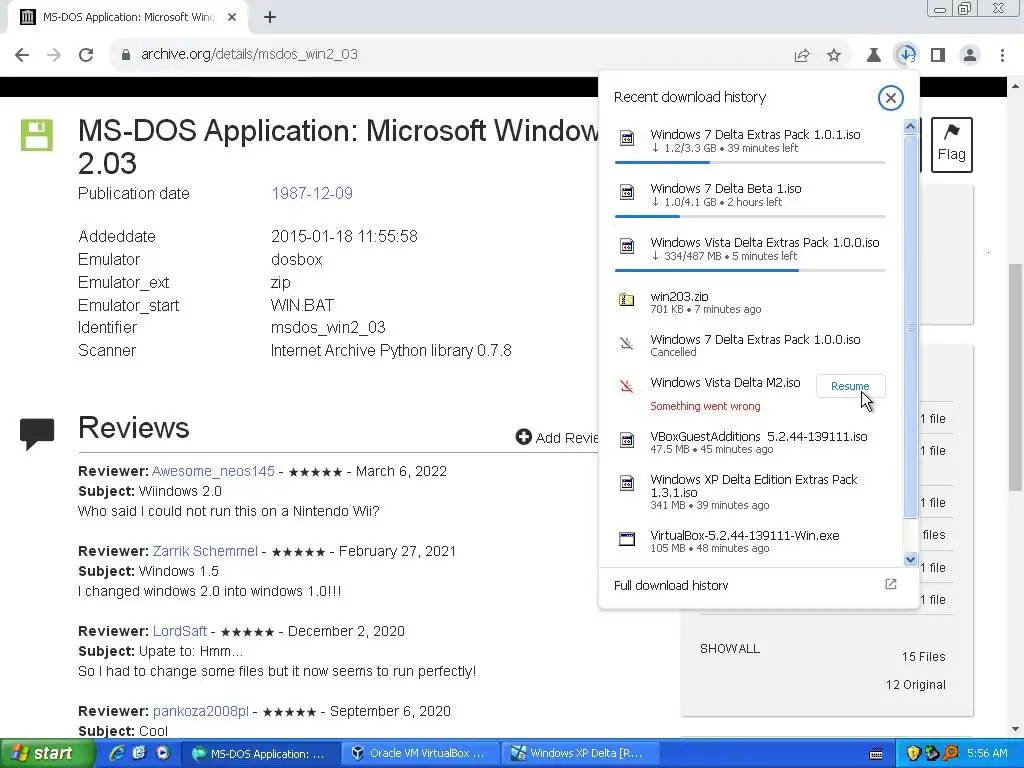The height and width of the screenshot is (768, 1024).
Task: Open the side panel icon
Action: click(x=938, y=56)
